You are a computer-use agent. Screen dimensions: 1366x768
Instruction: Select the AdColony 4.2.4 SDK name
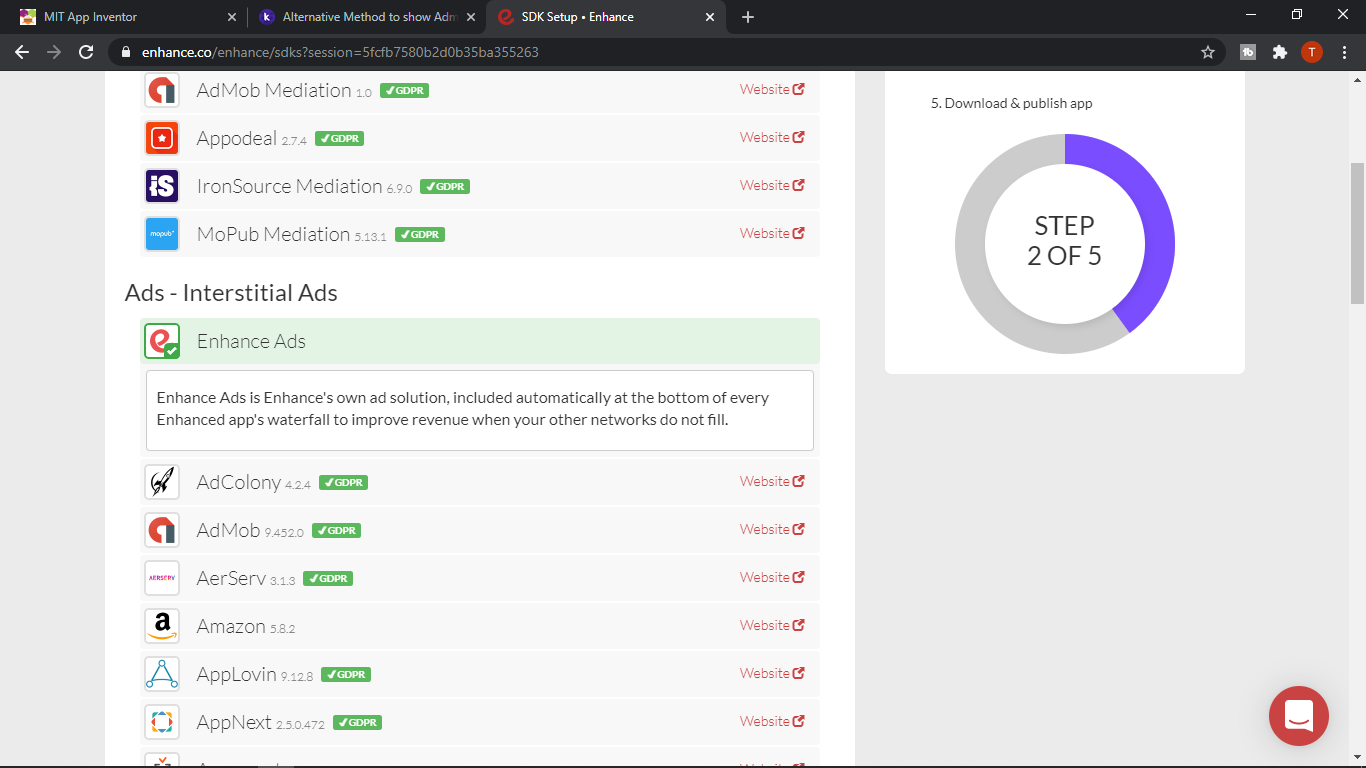coord(255,483)
